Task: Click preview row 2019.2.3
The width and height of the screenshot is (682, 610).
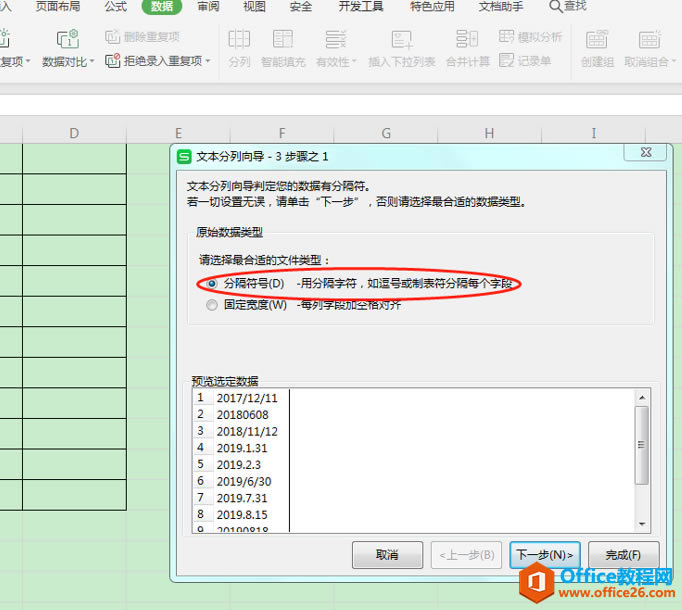Action: point(238,465)
